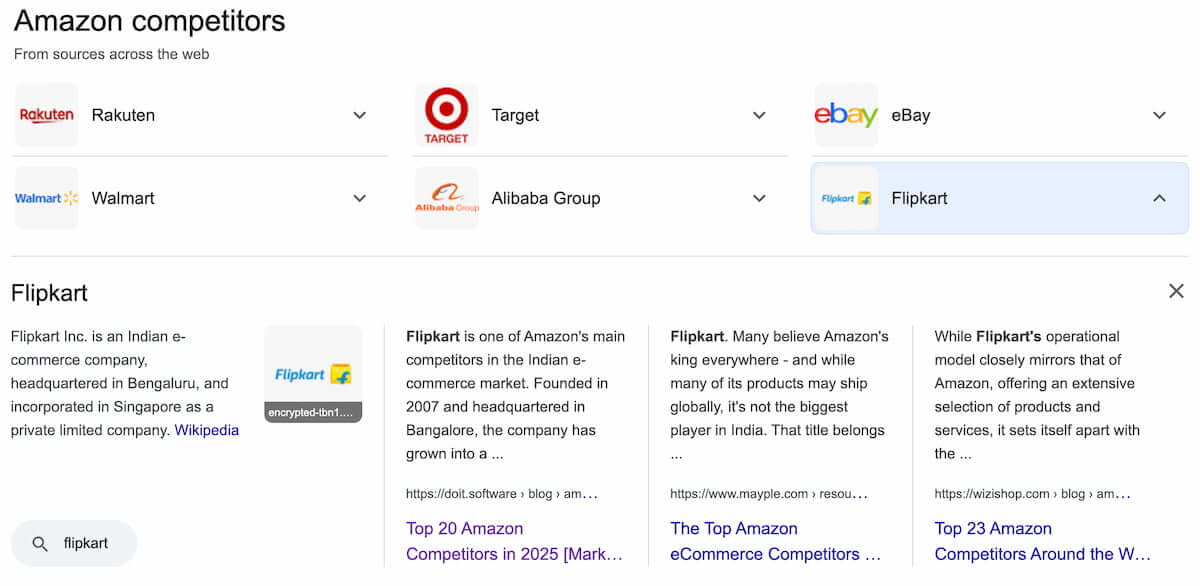Expand the Walmart competitor entry
This screenshot has width=1200, height=586.
359,198
